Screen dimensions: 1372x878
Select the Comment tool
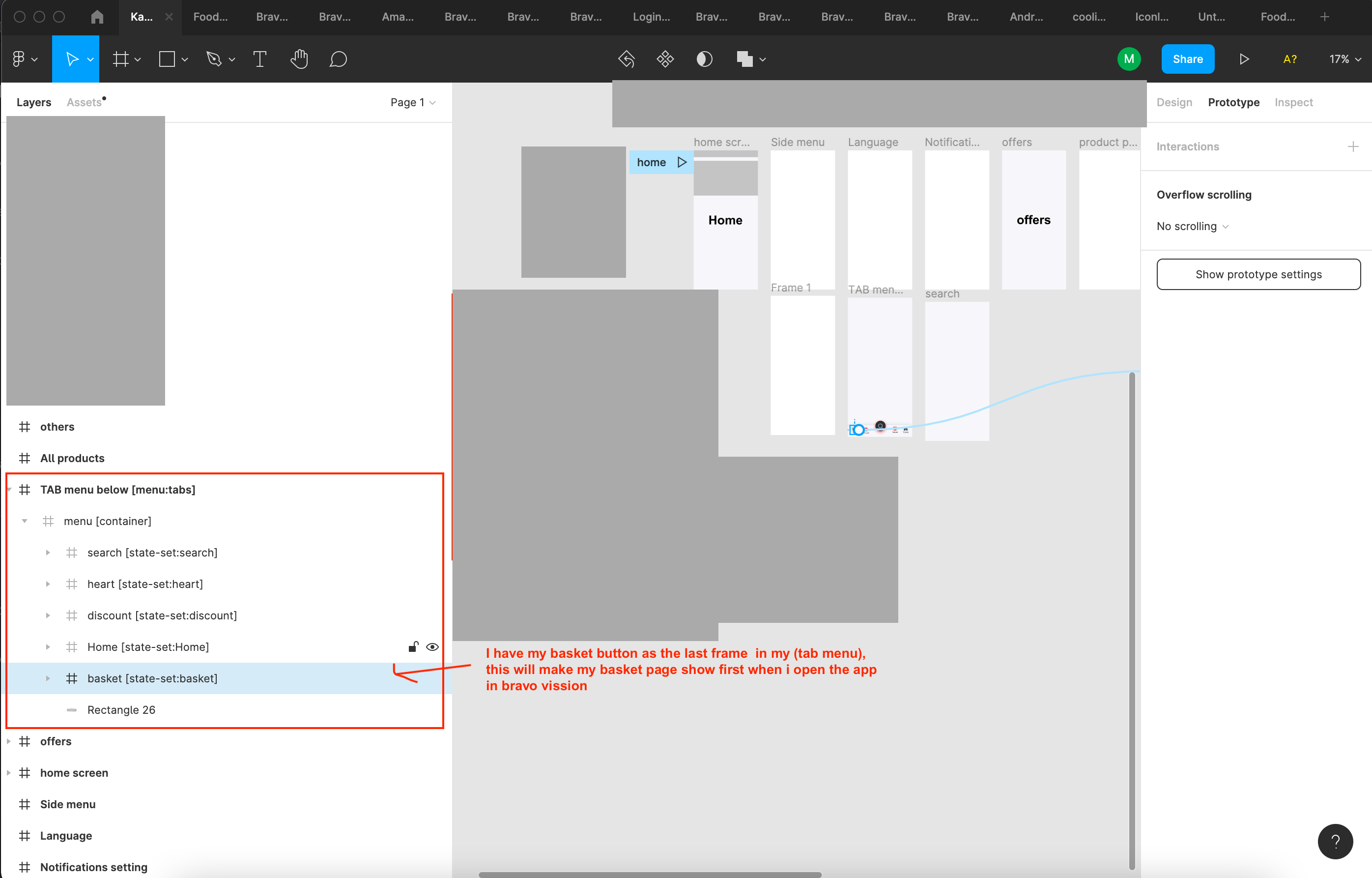coord(338,59)
